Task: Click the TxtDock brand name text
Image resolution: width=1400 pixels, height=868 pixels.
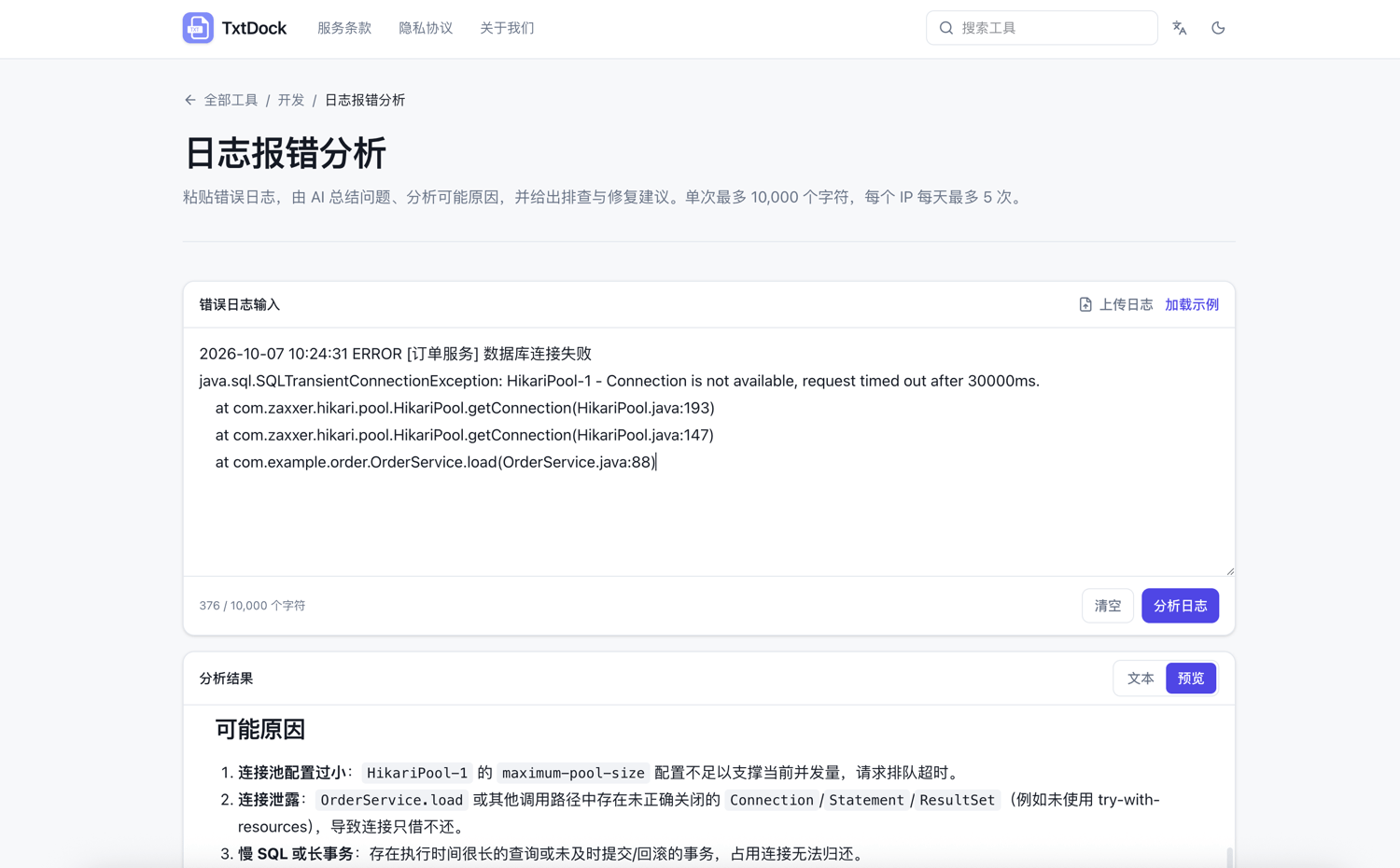Action: click(x=254, y=28)
